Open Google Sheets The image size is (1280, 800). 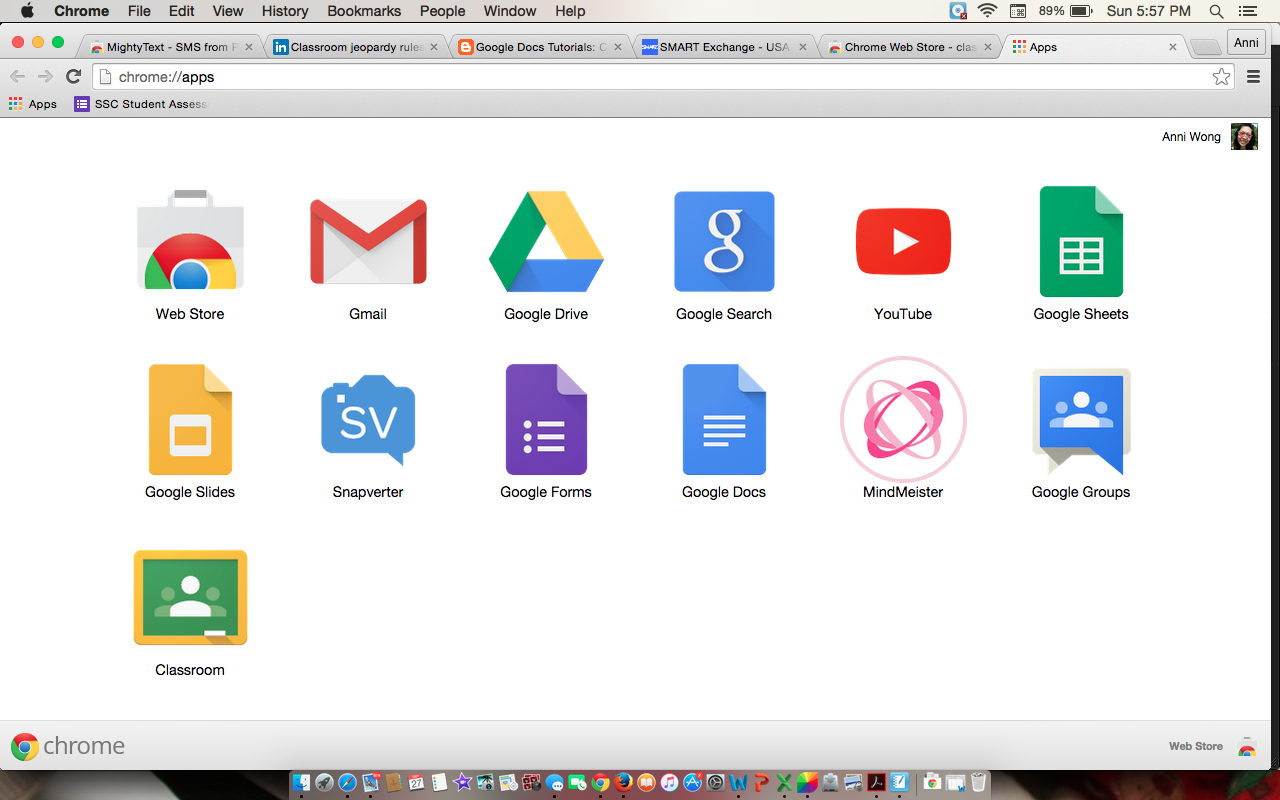1081,241
